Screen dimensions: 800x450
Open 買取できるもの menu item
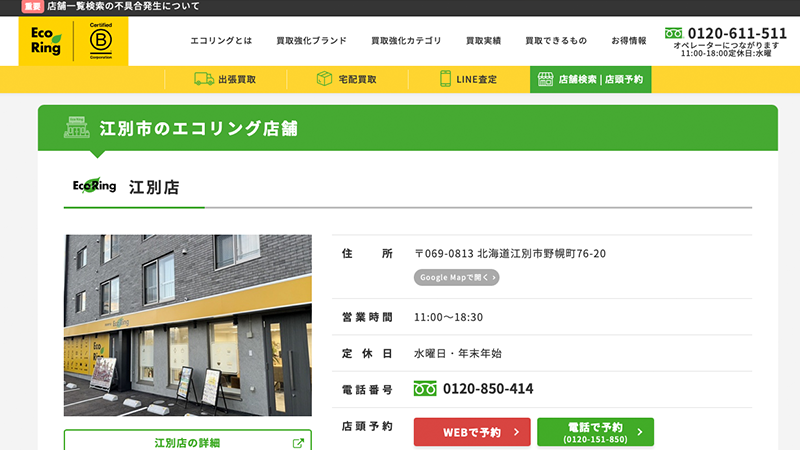click(x=556, y=42)
